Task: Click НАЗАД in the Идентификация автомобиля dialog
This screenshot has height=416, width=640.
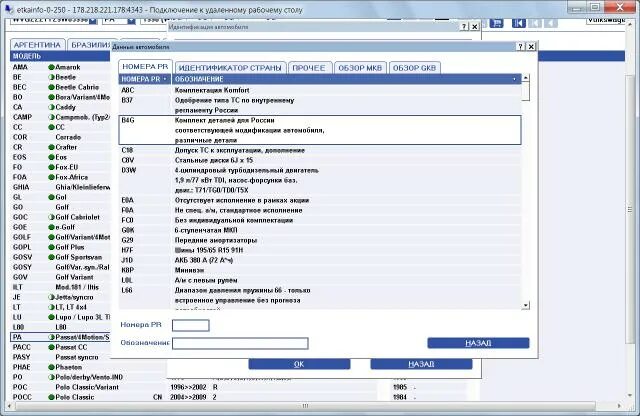Action: pos(421,364)
